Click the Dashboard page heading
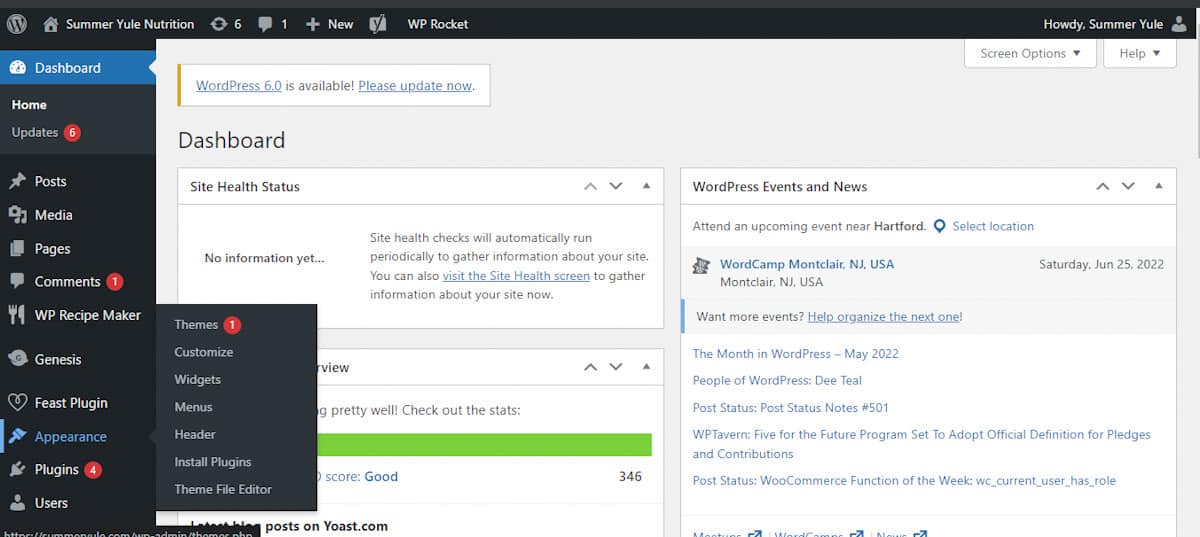Viewport: 1200px width, 537px height. coord(231,140)
